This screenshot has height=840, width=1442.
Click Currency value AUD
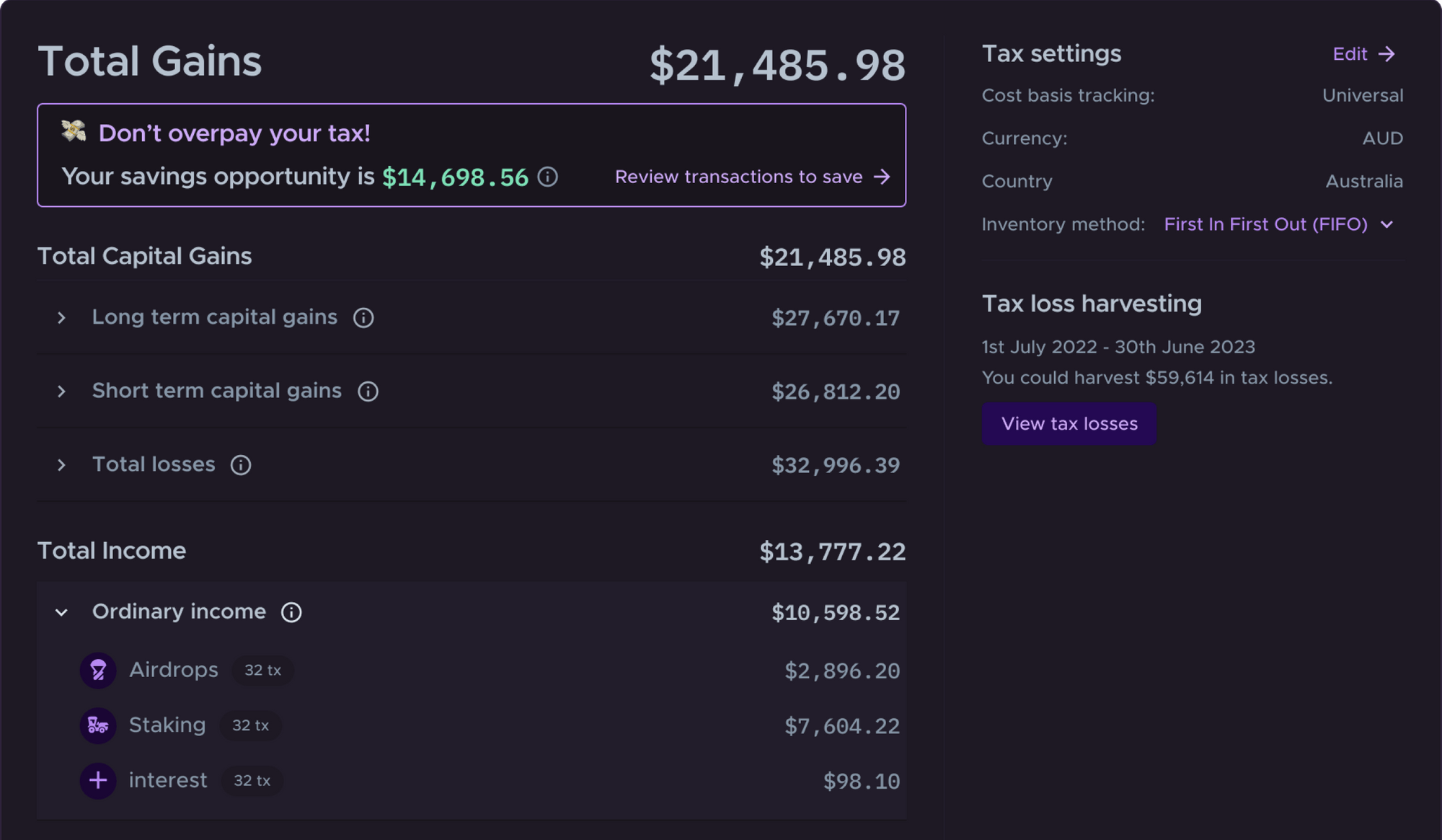[1383, 138]
